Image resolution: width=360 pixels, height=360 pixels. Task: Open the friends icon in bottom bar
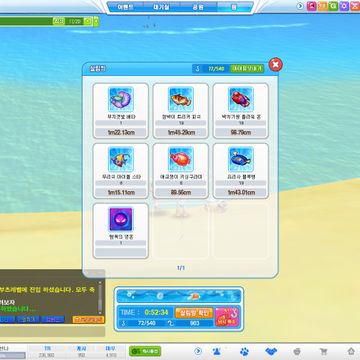pyautogui.click(x=217, y=351)
